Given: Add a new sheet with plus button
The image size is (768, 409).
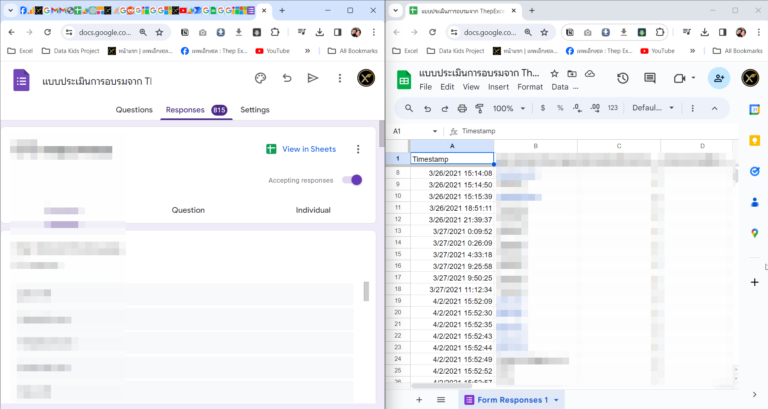Looking at the screenshot, I should (419, 400).
